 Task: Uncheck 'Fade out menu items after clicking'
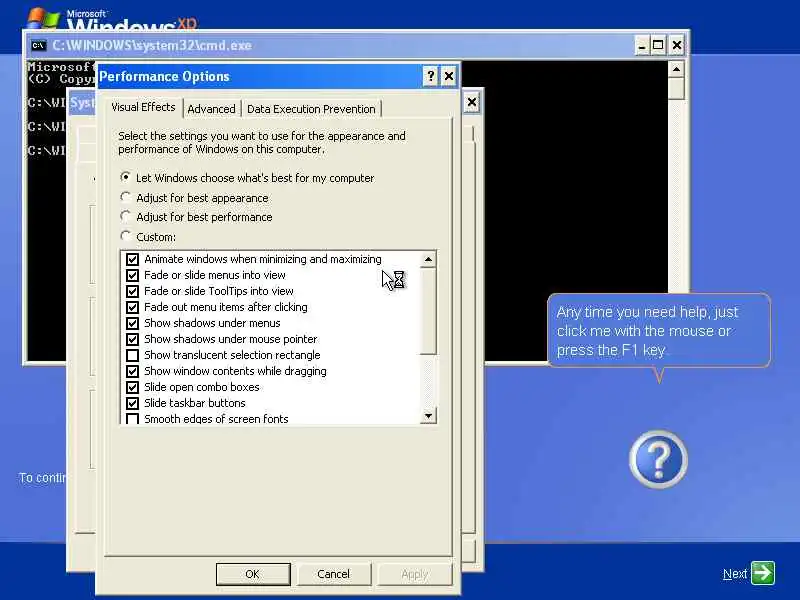133,307
